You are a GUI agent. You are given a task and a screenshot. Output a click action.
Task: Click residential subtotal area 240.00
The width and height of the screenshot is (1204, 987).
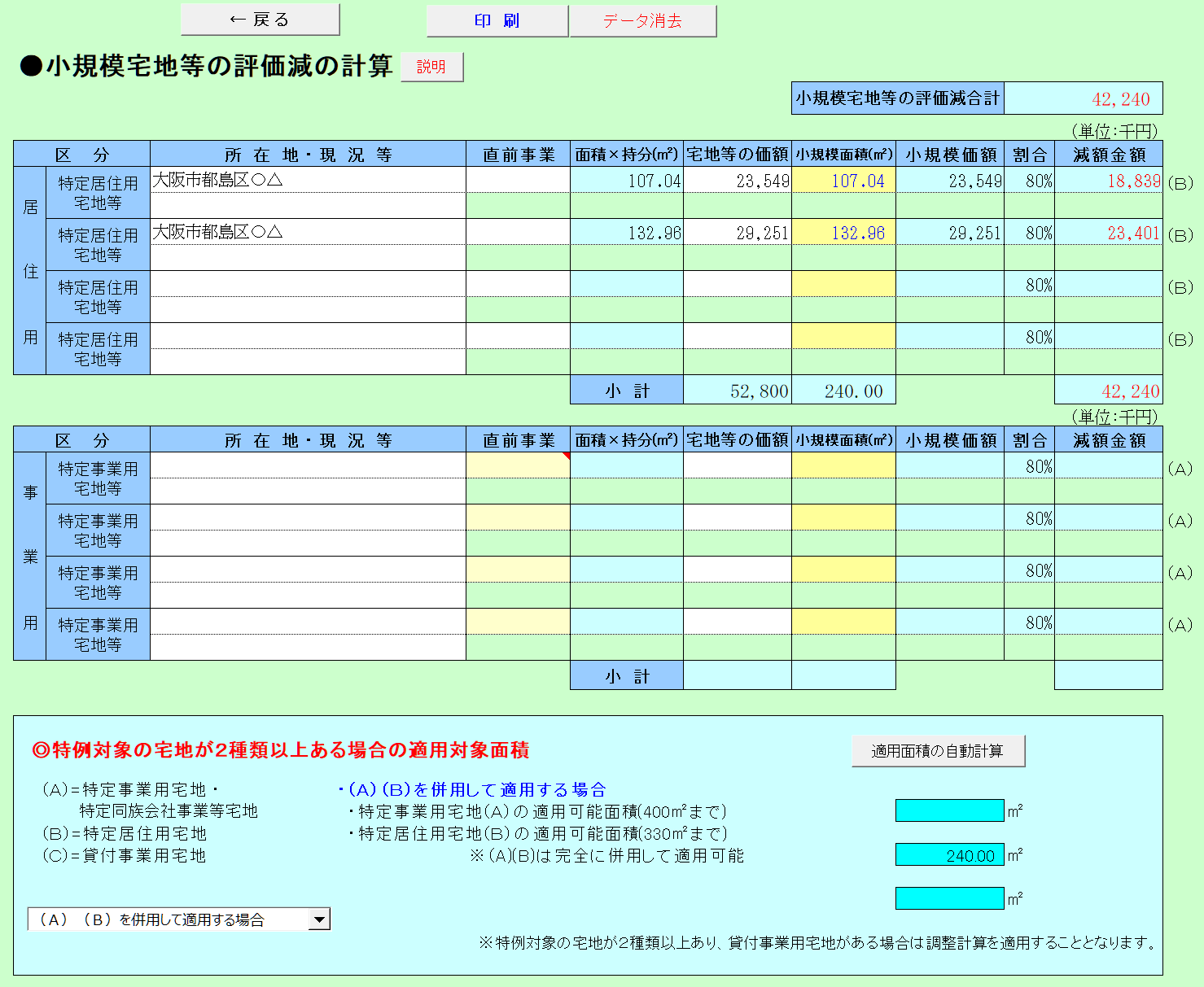coord(843,390)
